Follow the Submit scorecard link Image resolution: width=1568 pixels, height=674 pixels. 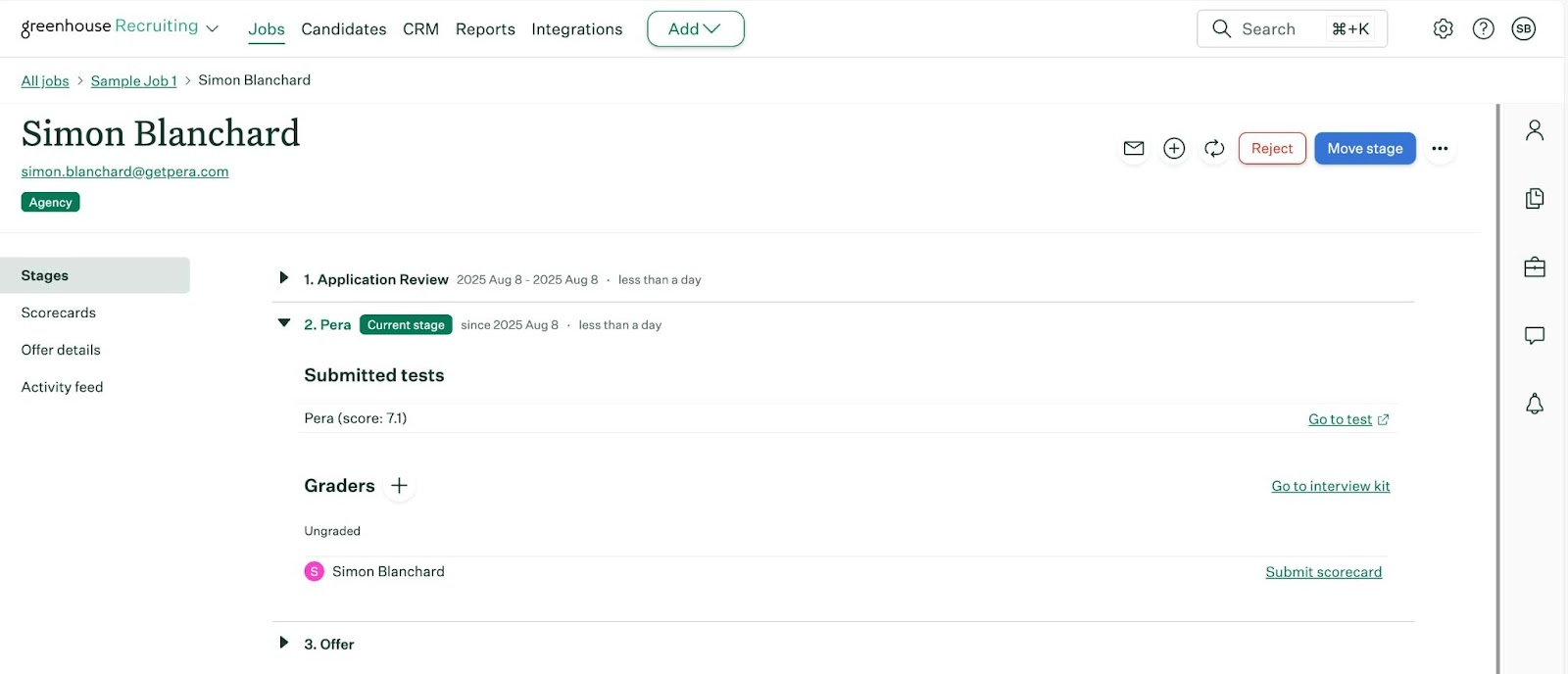pos(1323,572)
